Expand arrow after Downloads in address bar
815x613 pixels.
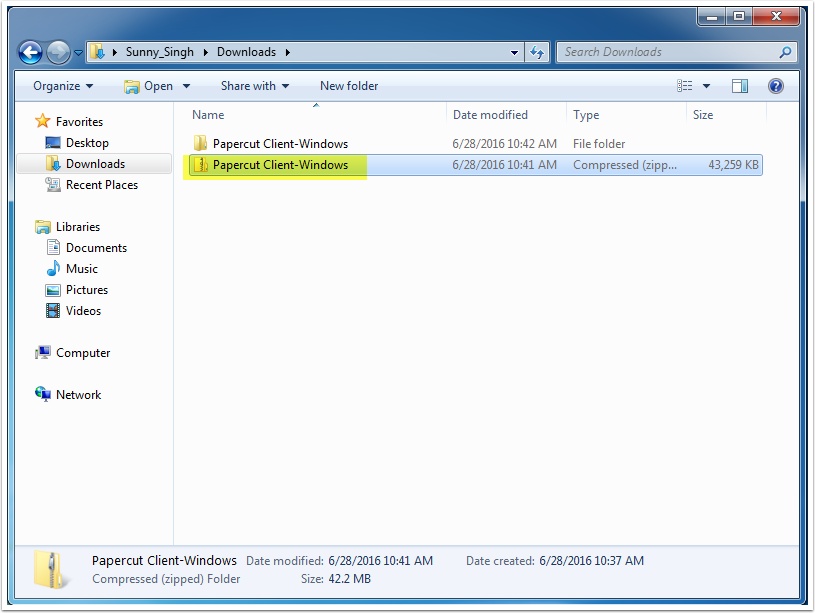pos(287,53)
